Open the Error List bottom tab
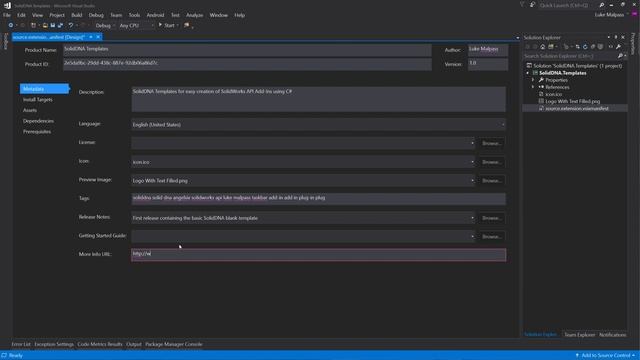Image resolution: width=640 pixels, height=360 pixels. tap(21, 344)
